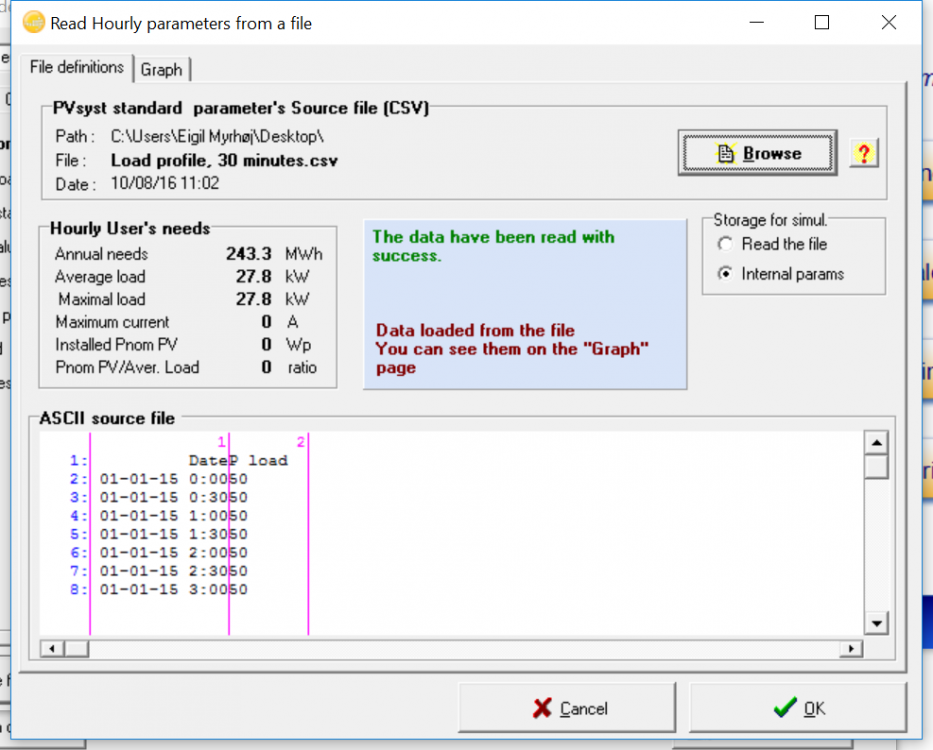Click the ASCII source scroll up arrow
933x750 pixels.
(876, 443)
